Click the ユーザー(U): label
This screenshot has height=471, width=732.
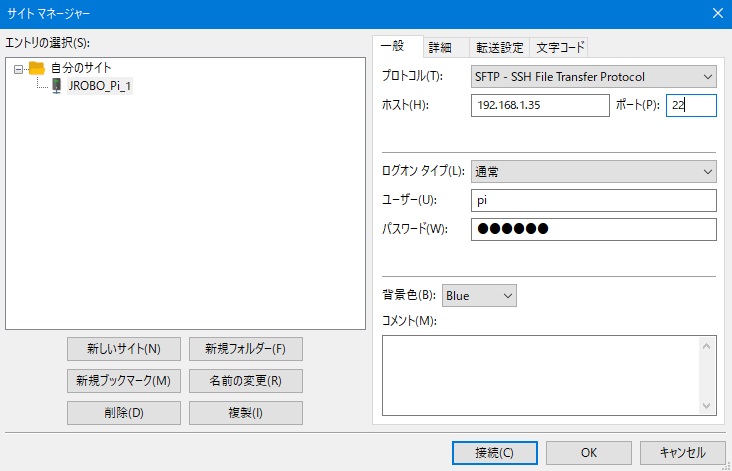[x=409, y=200]
